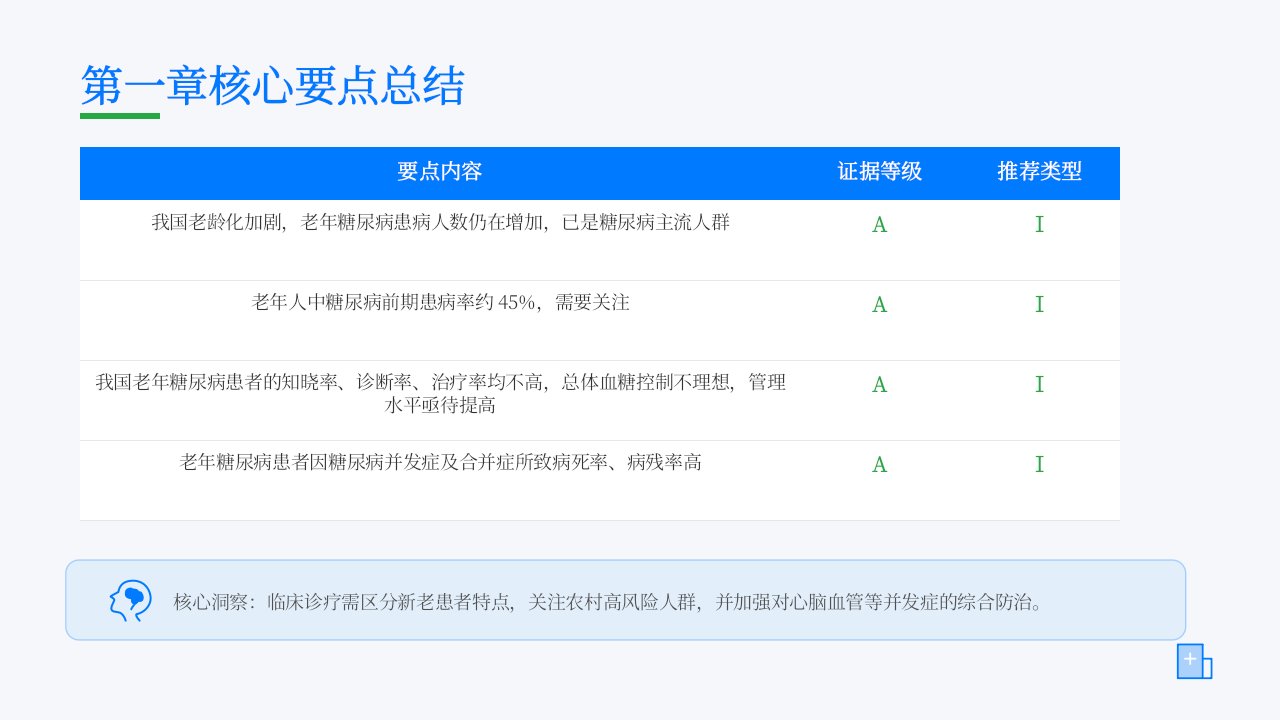Click evidence grade A in 45% row
The image size is (1280, 720).
tap(880, 305)
